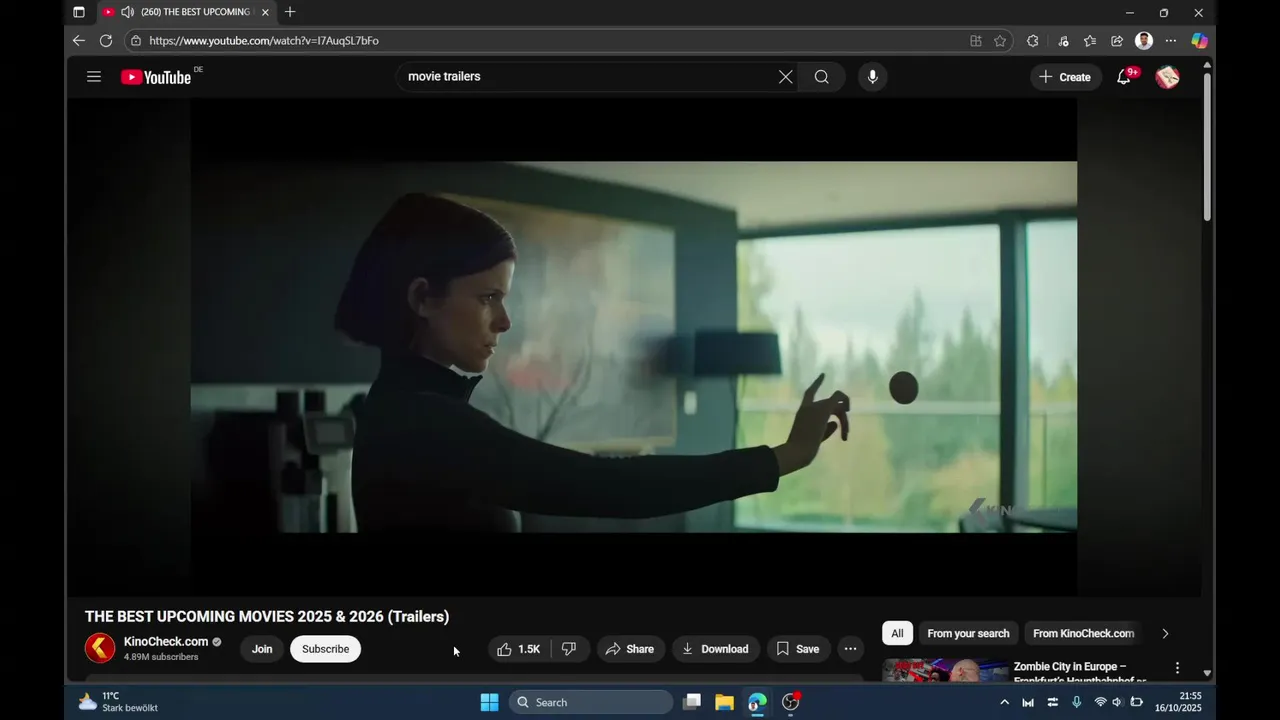1280x720 pixels.
Task: Open Microsoft Edge from the taskbar
Action: (x=757, y=702)
